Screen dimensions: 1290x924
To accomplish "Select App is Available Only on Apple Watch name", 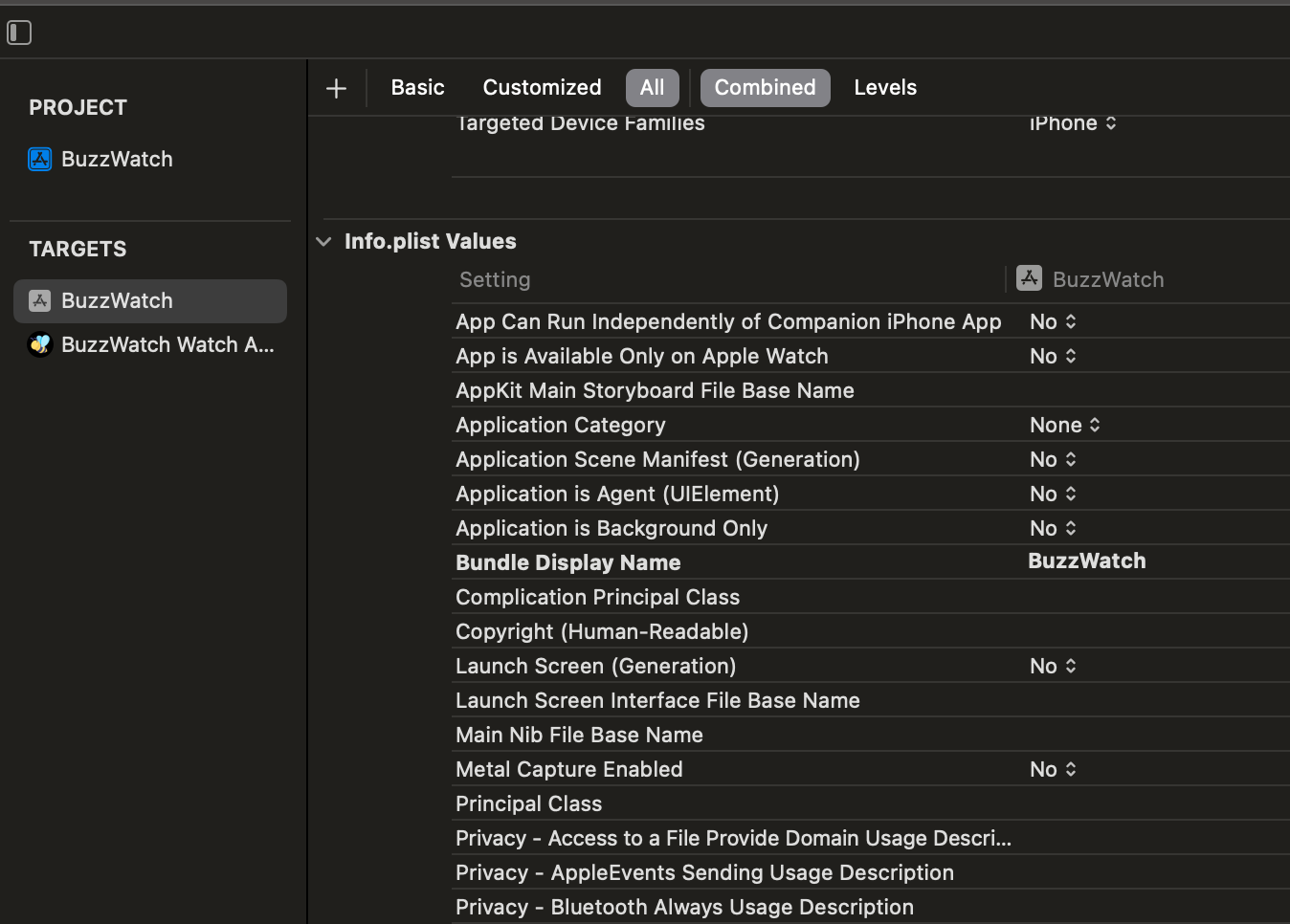I will (x=642, y=356).
